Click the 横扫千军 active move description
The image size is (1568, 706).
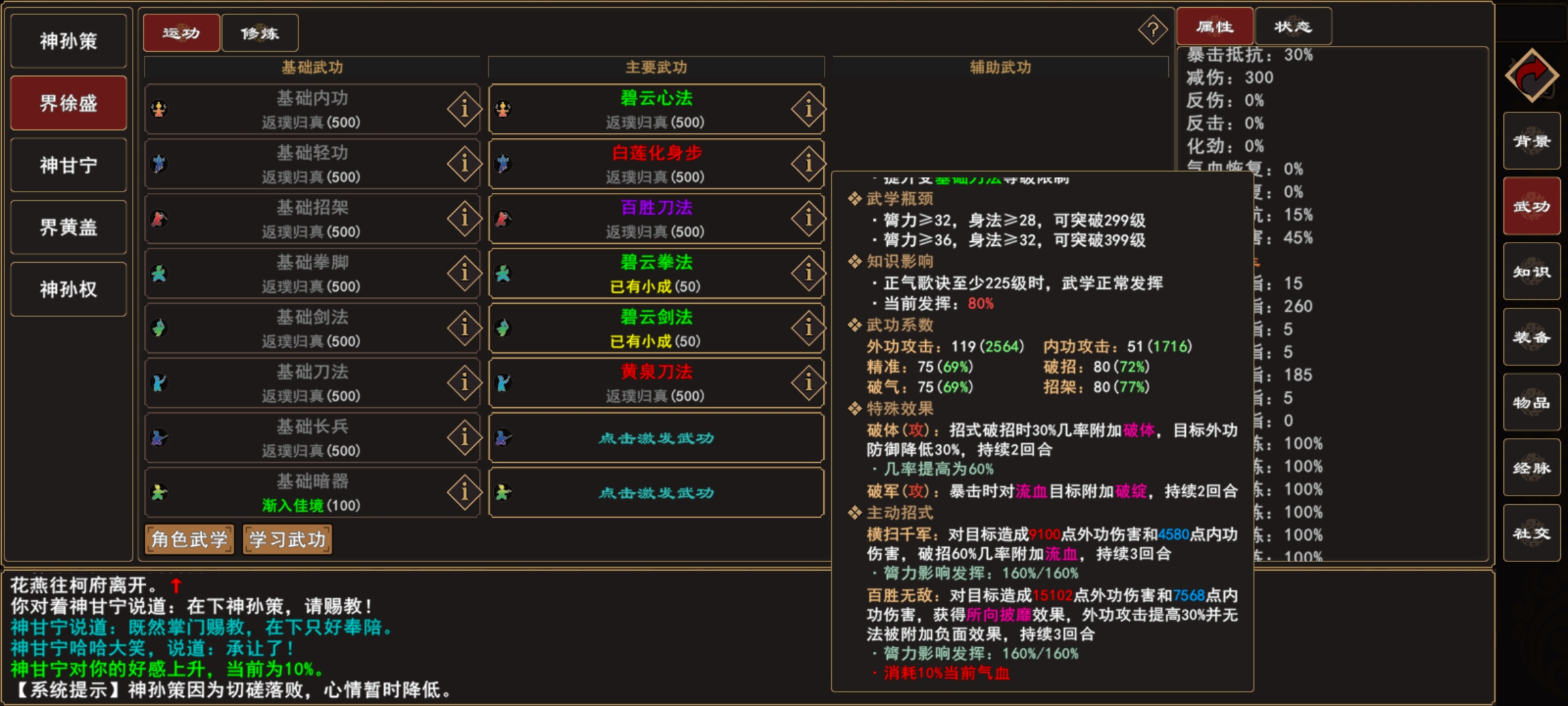point(1052,544)
